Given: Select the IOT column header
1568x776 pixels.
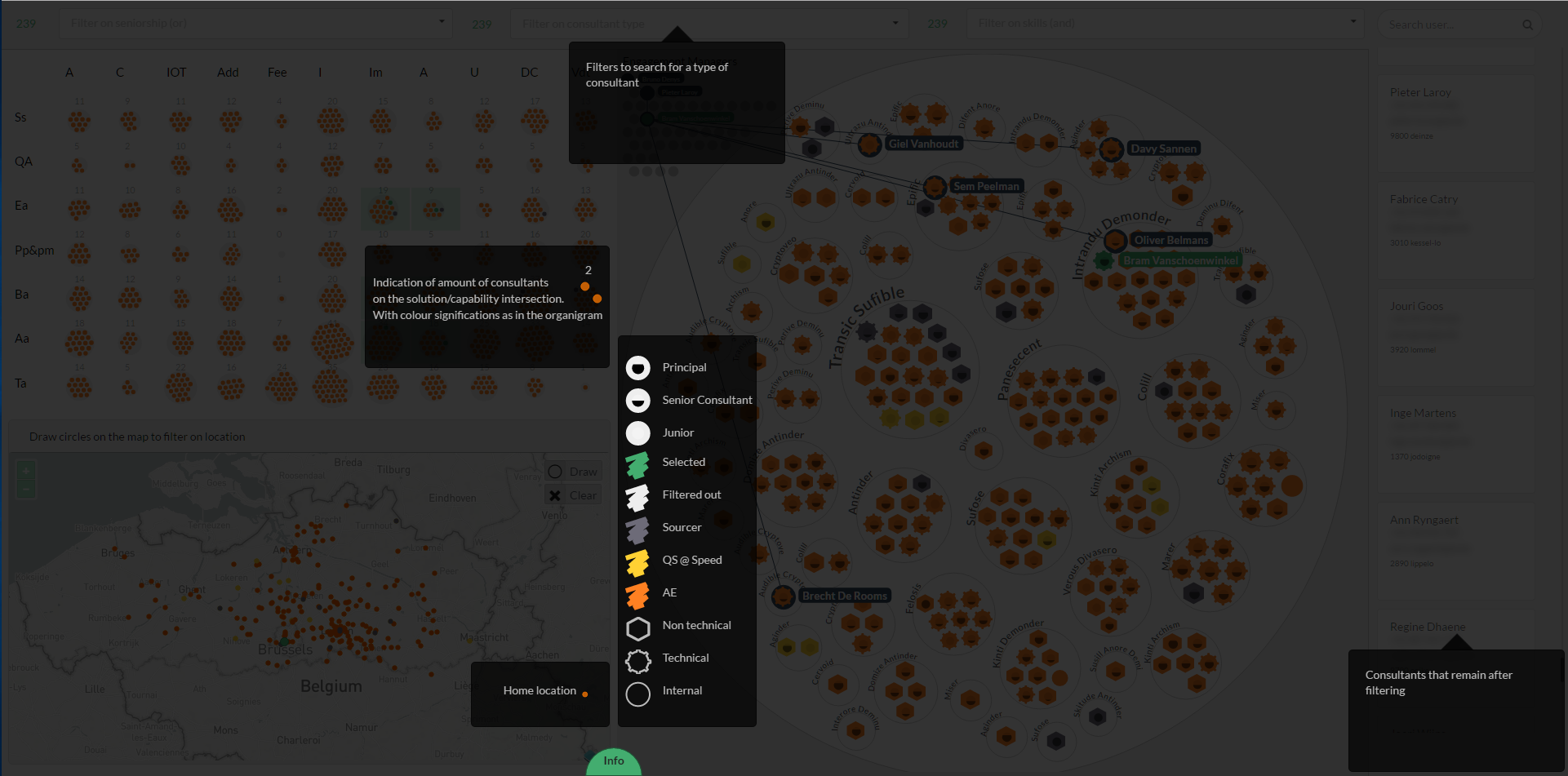Looking at the screenshot, I should 176,73.
